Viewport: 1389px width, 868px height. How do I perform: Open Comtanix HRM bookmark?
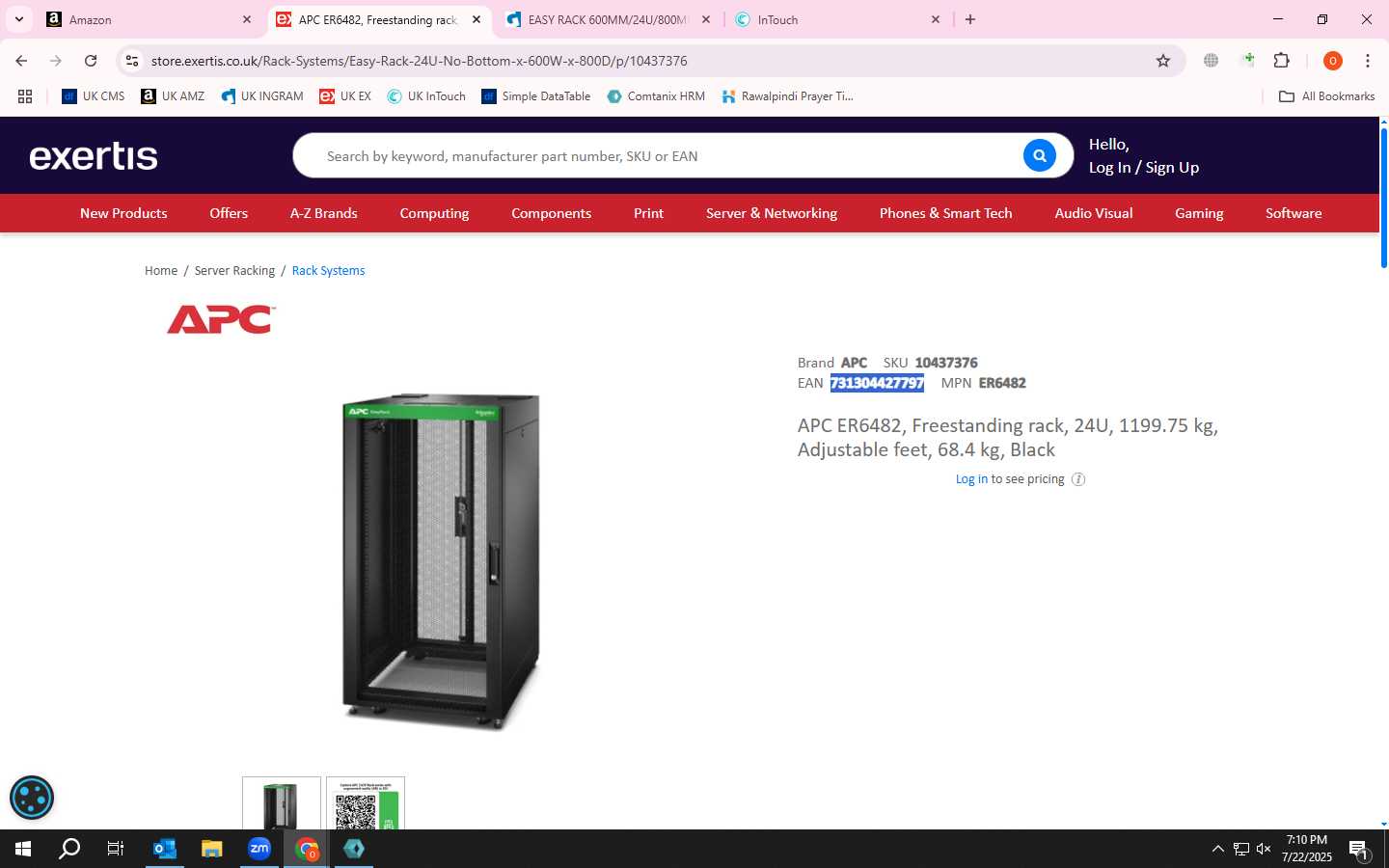[656, 96]
